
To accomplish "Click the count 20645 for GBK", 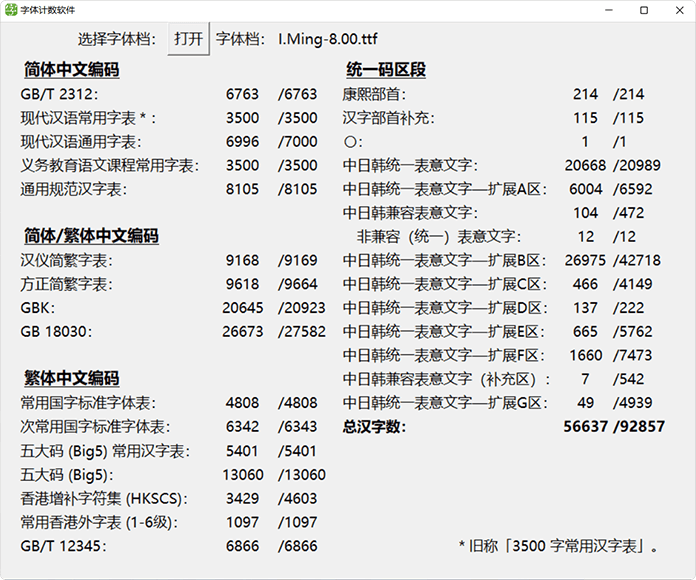I will tap(243, 308).
